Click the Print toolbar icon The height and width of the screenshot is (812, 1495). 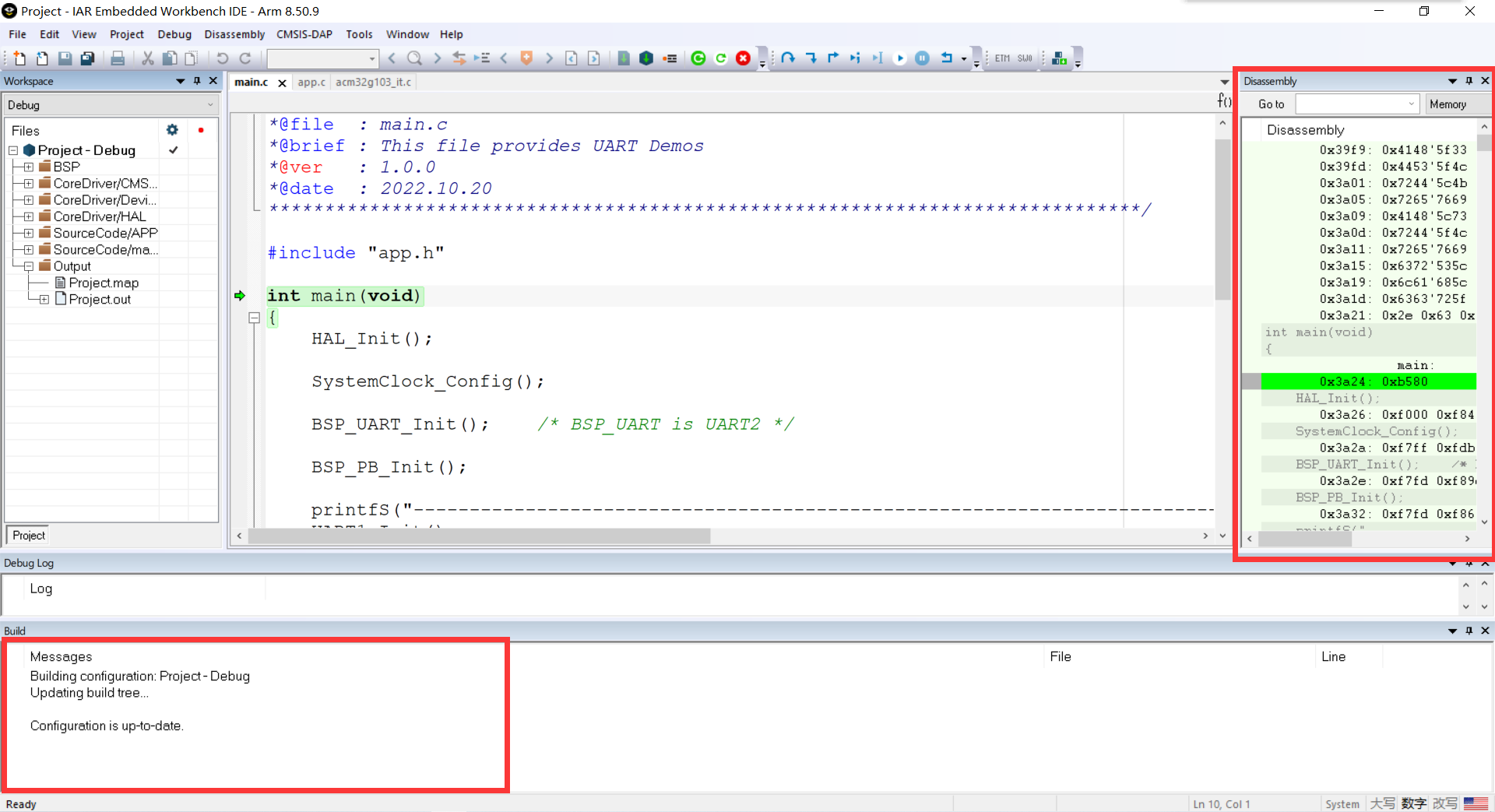click(118, 58)
